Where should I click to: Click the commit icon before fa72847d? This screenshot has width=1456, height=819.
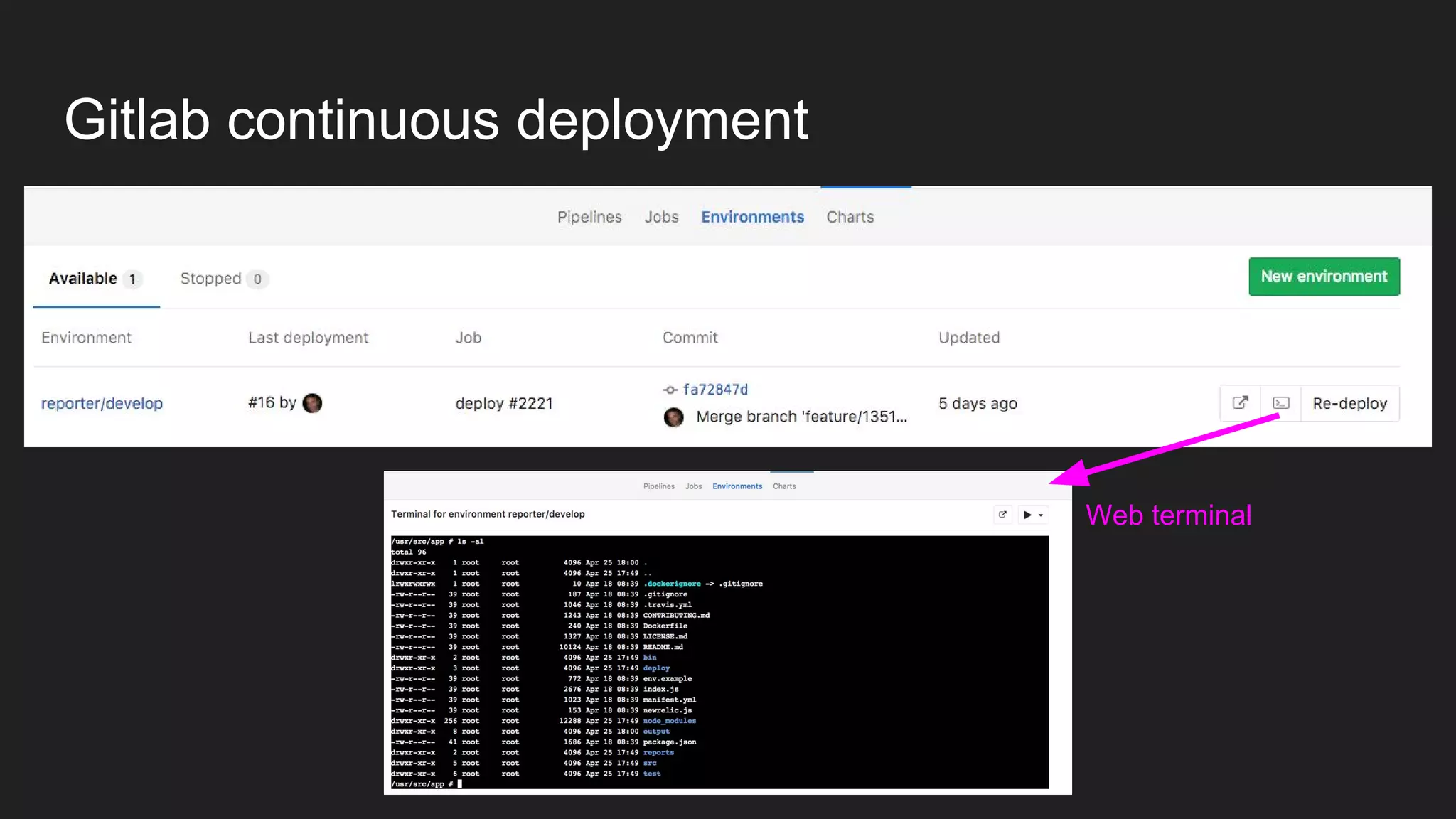[670, 390]
